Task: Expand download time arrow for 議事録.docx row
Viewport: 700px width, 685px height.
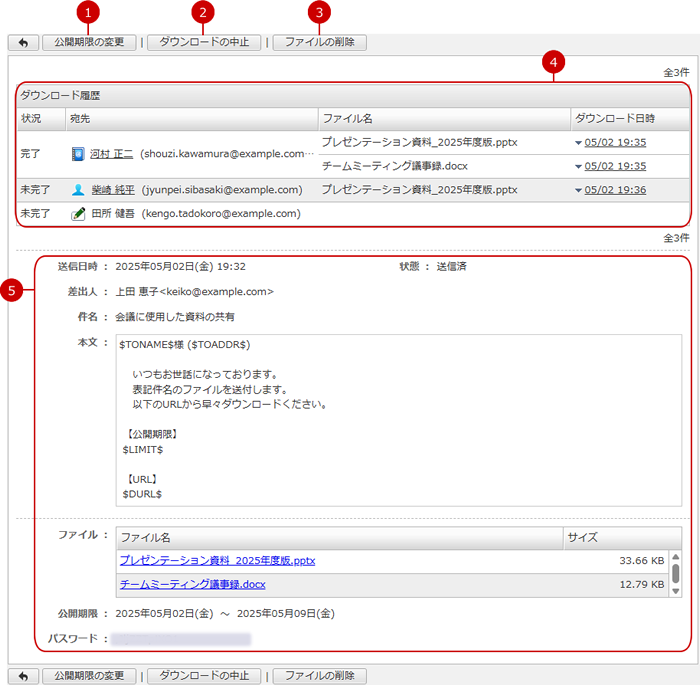Action: tap(578, 167)
